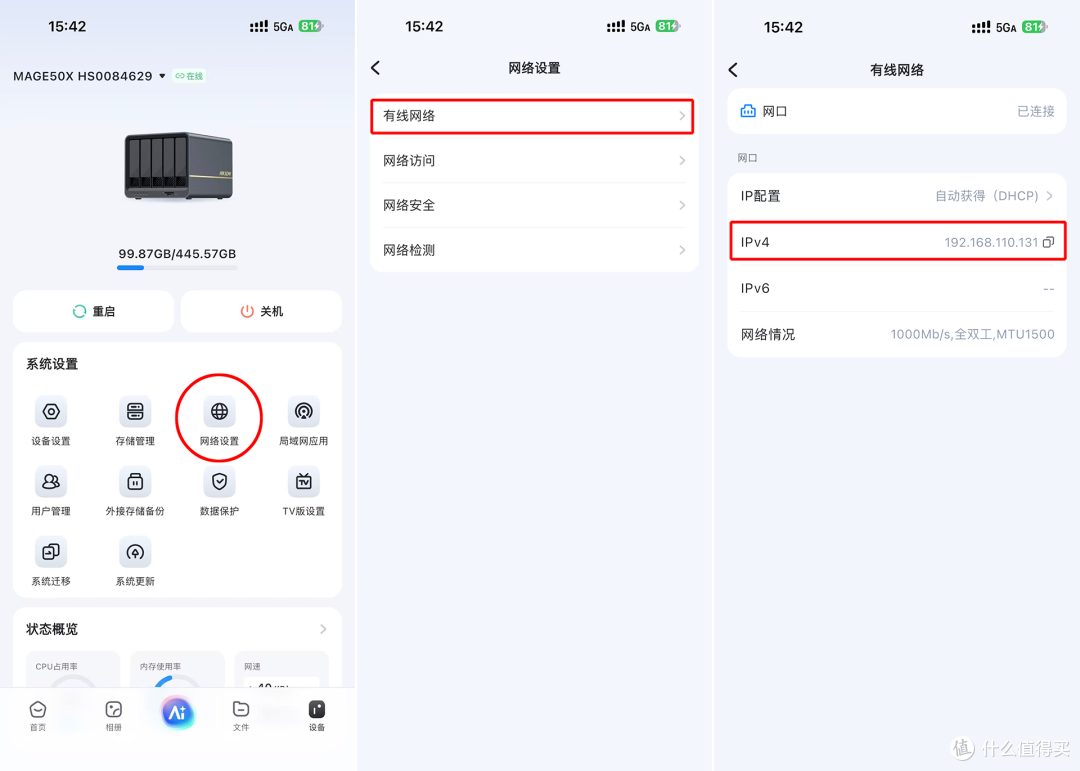Open 网络设置 network settings icon
The image size is (1080, 771).
coord(219,412)
